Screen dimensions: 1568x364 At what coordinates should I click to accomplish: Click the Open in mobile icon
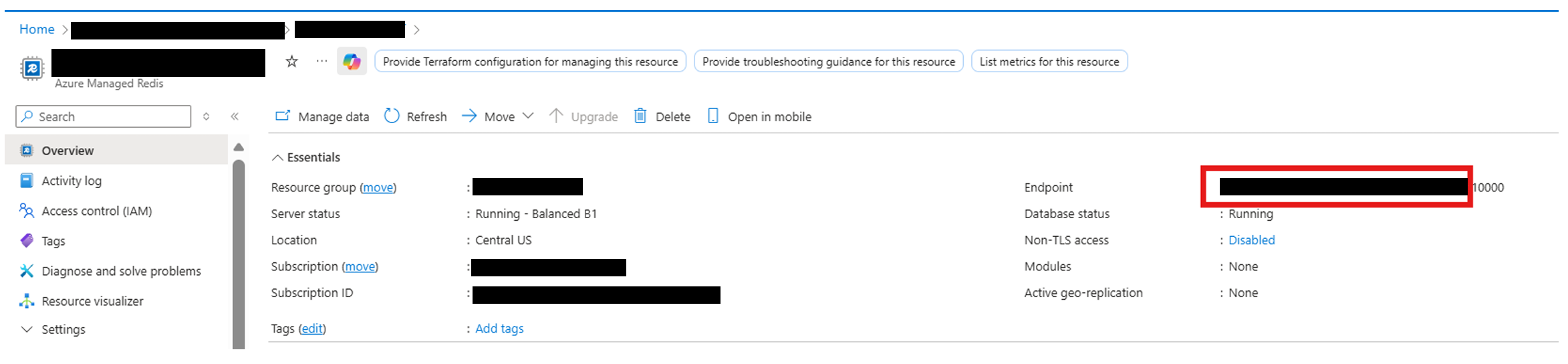(713, 116)
